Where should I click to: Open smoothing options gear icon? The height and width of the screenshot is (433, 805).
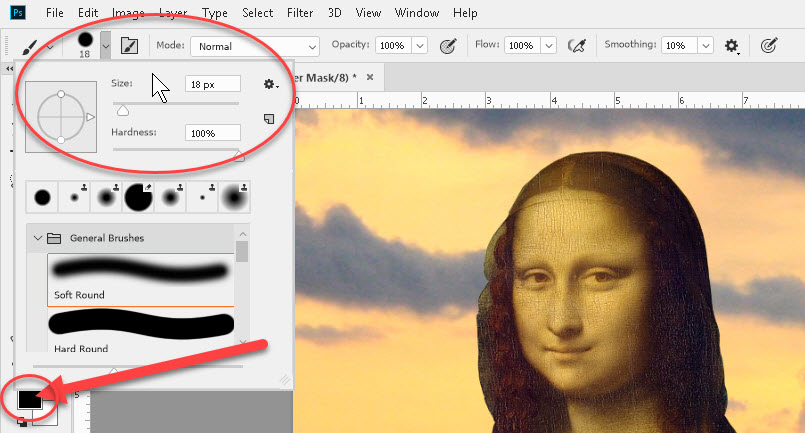click(732, 46)
